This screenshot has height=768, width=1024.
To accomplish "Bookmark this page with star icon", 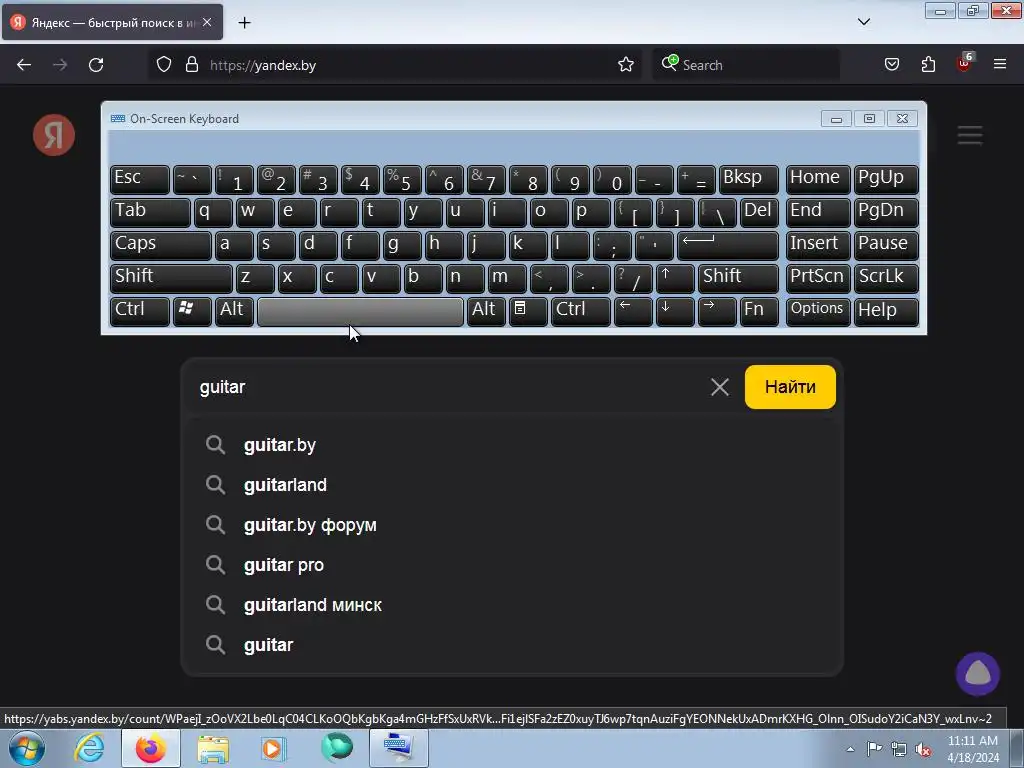I will 626,65.
